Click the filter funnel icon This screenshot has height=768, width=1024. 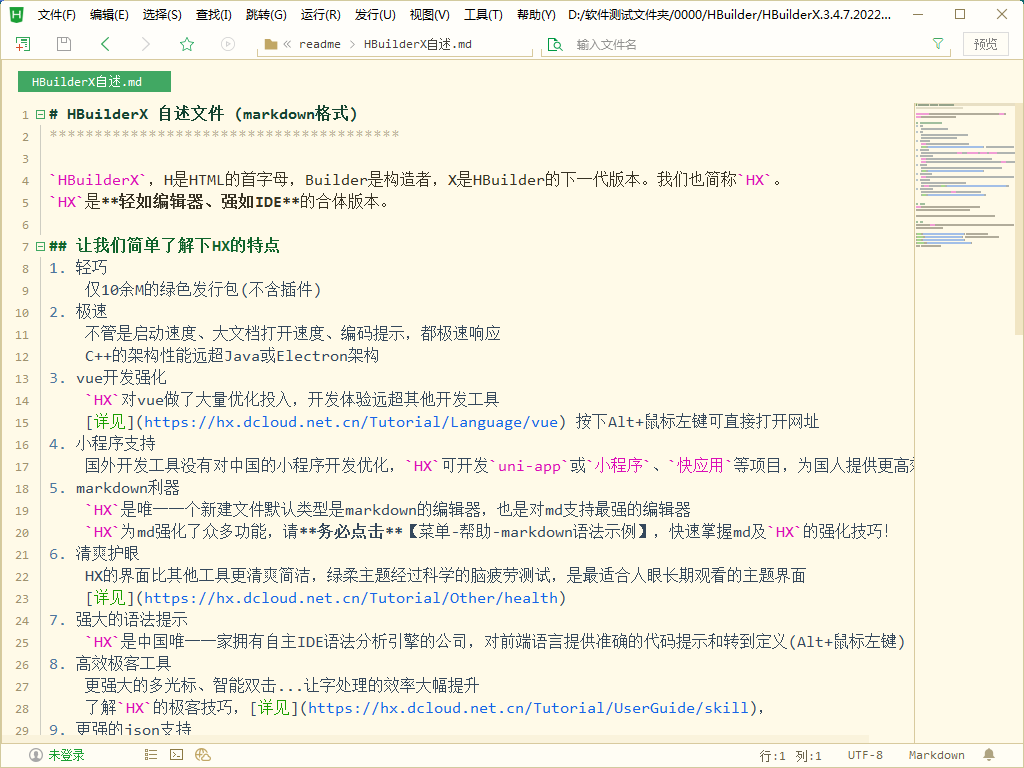[x=937, y=44]
